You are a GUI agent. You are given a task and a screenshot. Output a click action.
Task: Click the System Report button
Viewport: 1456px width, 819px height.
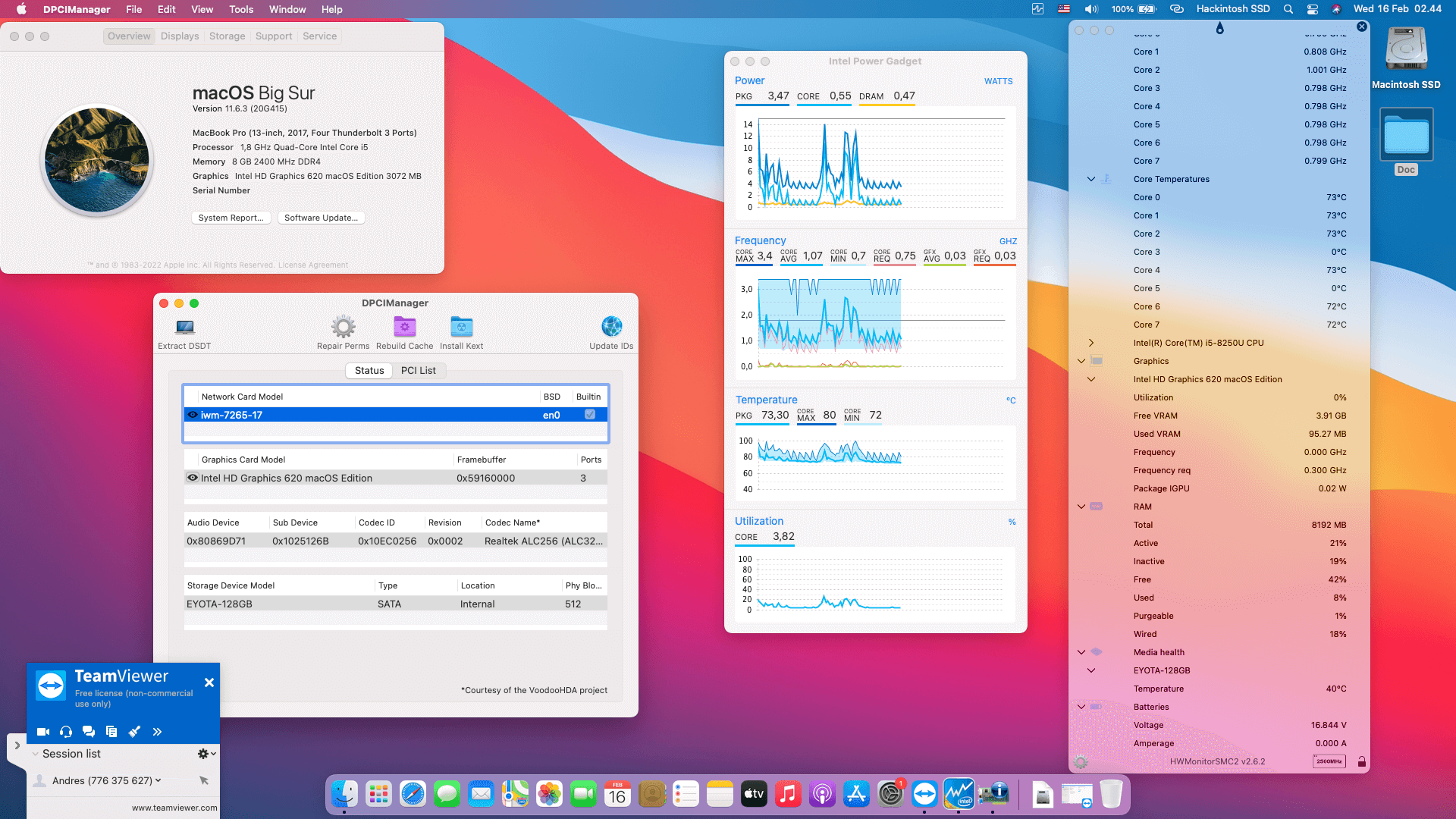tap(231, 218)
